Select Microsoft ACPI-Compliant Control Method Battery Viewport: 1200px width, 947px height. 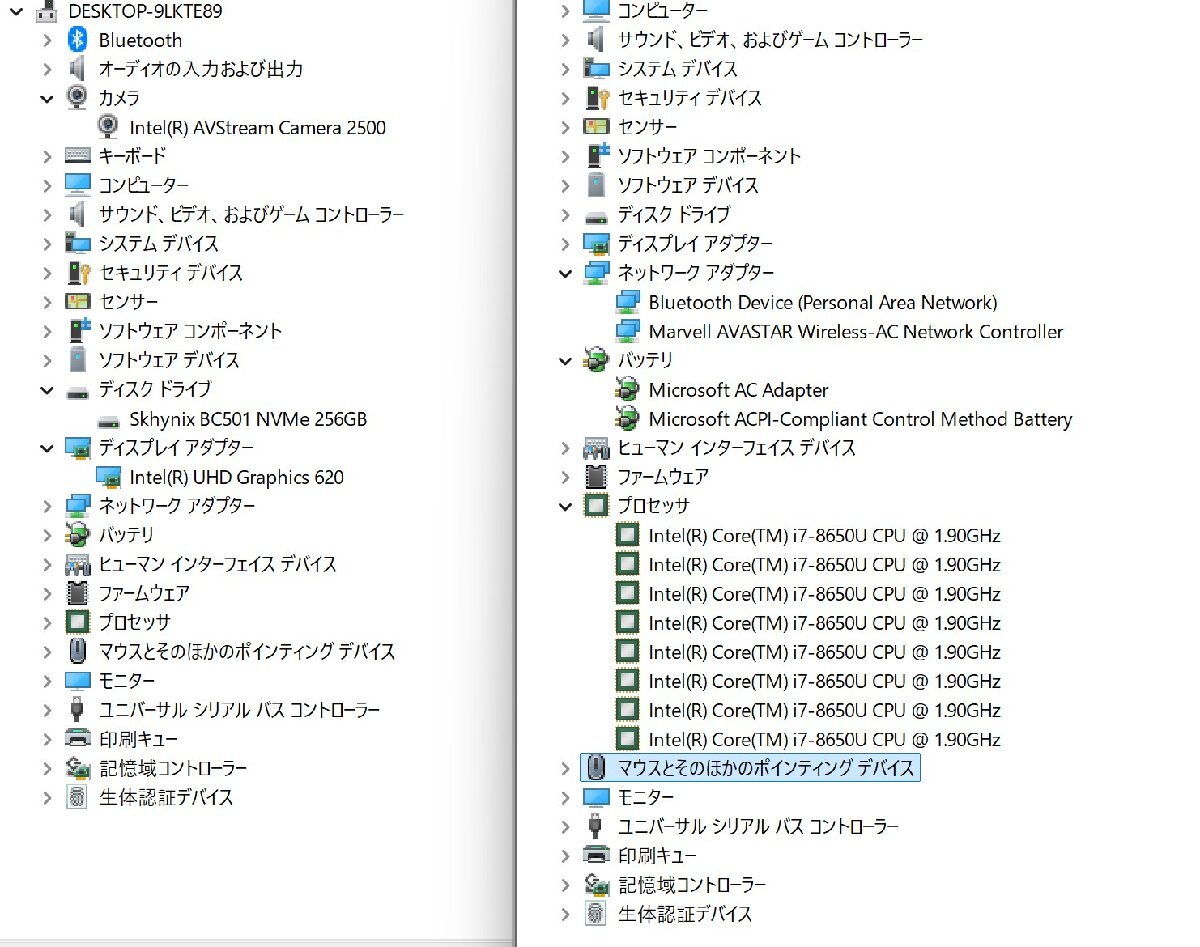[860, 419]
